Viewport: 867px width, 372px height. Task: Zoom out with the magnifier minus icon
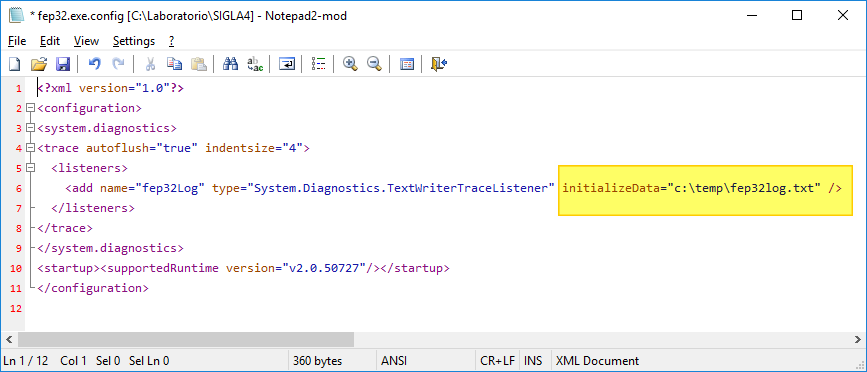374,64
